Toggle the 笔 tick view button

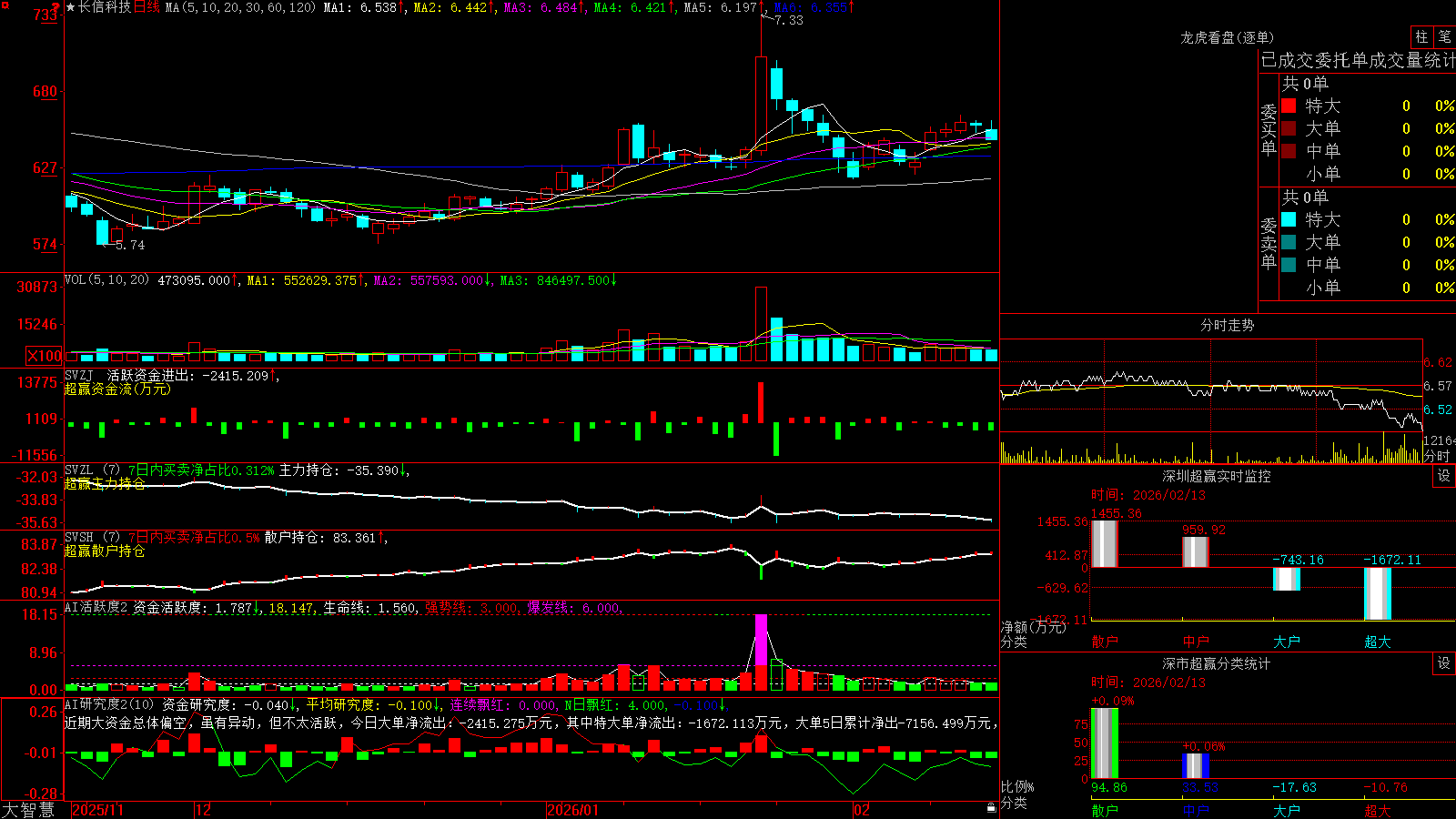tap(1445, 36)
